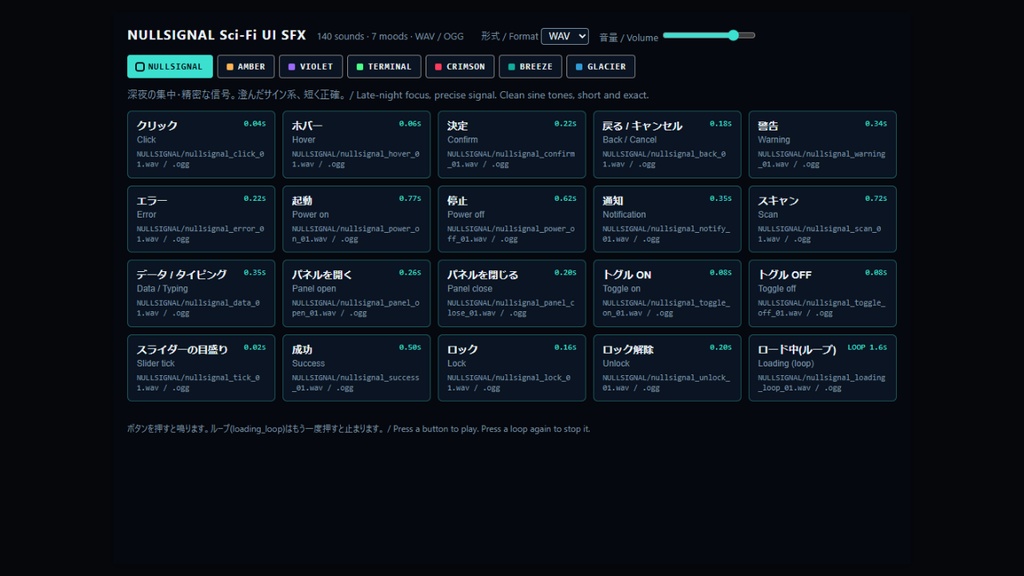Image resolution: width=1024 pixels, height=576 pixels.
Task: Open the WAV format dropdown
Action: tap(565, 37)
